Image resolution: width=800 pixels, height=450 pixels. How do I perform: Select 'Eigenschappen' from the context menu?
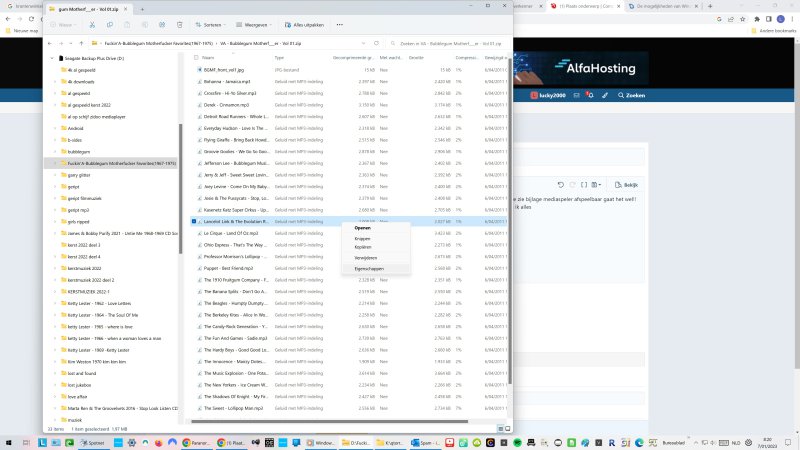click(368, 268)
